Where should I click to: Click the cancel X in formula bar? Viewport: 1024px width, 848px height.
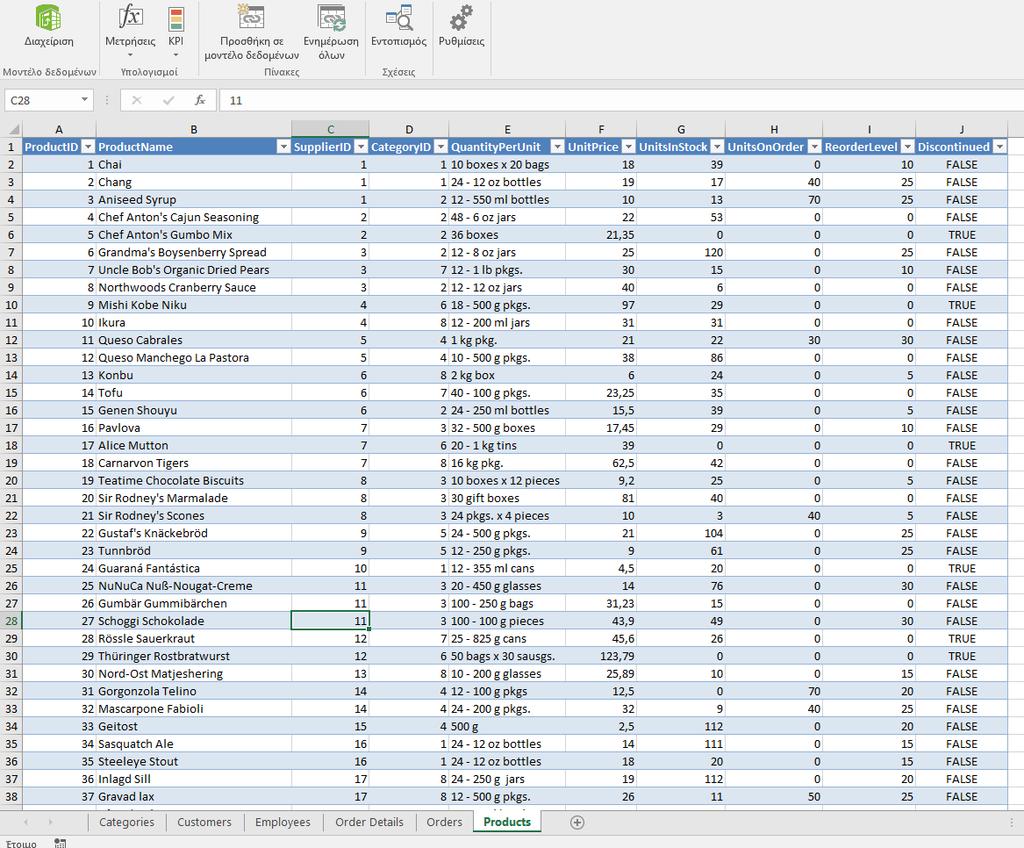click(x=136, y=100)
